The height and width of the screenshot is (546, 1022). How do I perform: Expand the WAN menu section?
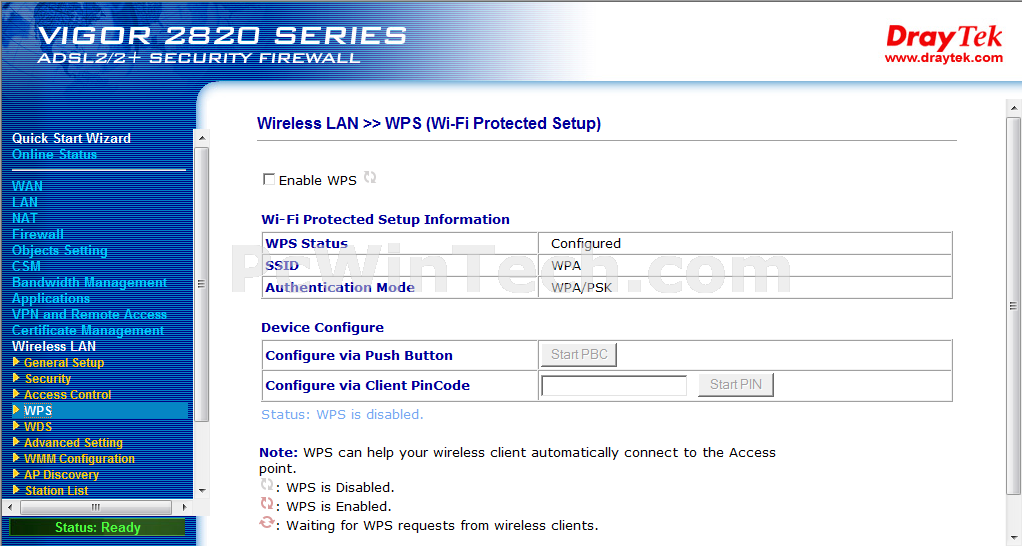pos(27,186)
